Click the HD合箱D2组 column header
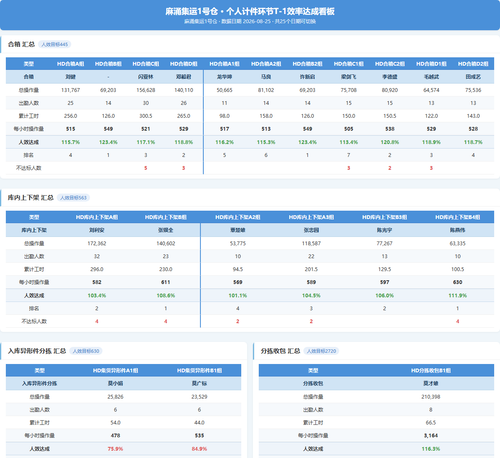This screenshot has width=500, height=458. (473, 64)
